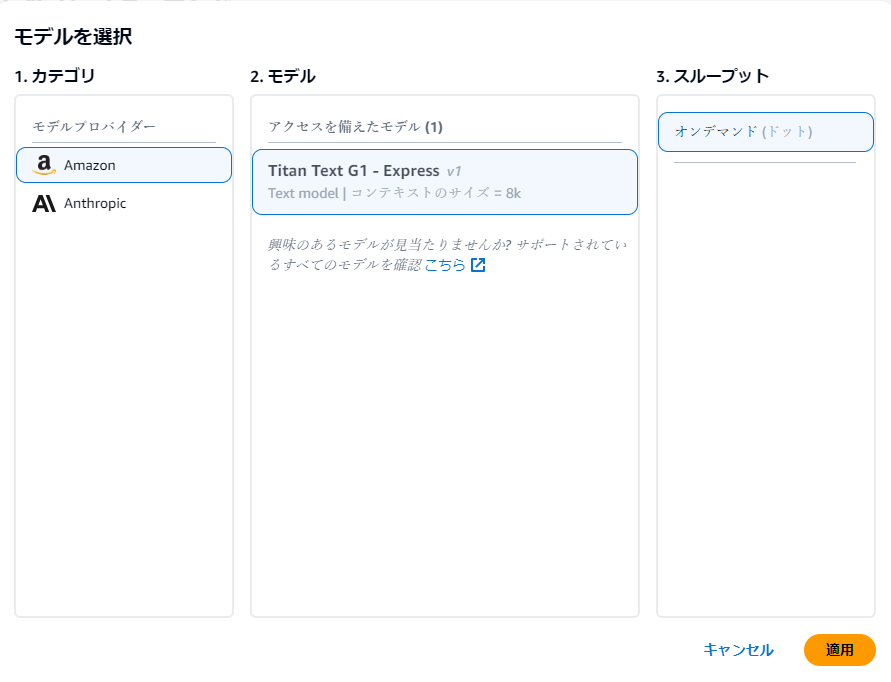This screenshot has width=891, height=682.
Task: Click the Anthropic logo icon
Action: click(x=44, y=203)
